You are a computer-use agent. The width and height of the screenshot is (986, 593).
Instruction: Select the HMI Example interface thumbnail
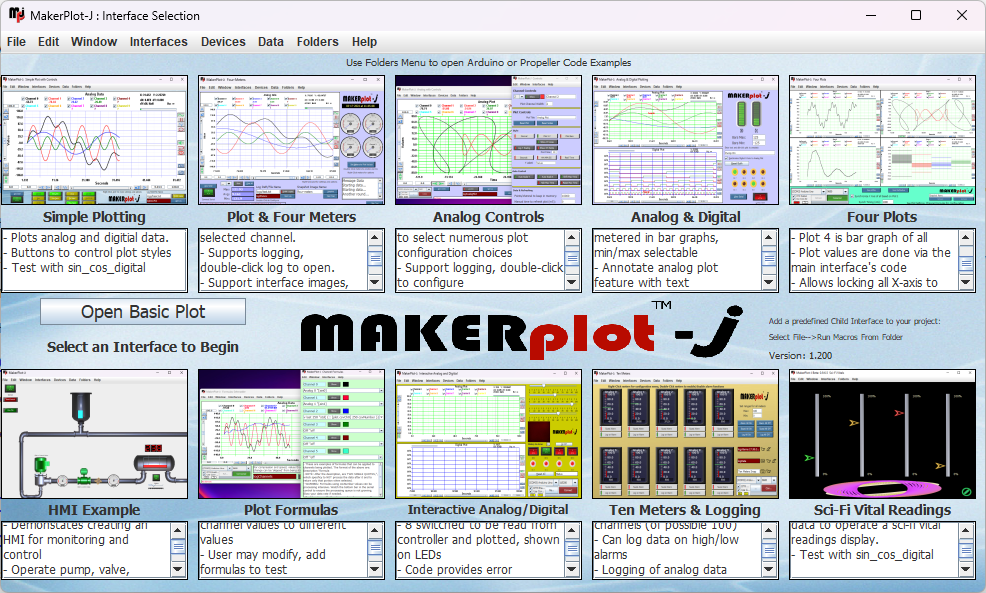pos(94,434)
